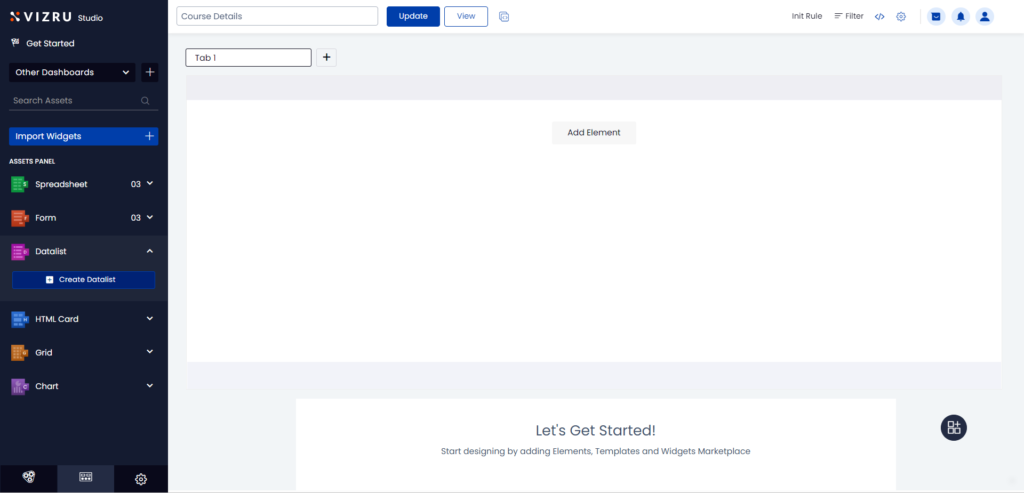The image size is (1024, 493).
Task: Click the plus icon beside Other Dashboards
Action: coord(150,72)
